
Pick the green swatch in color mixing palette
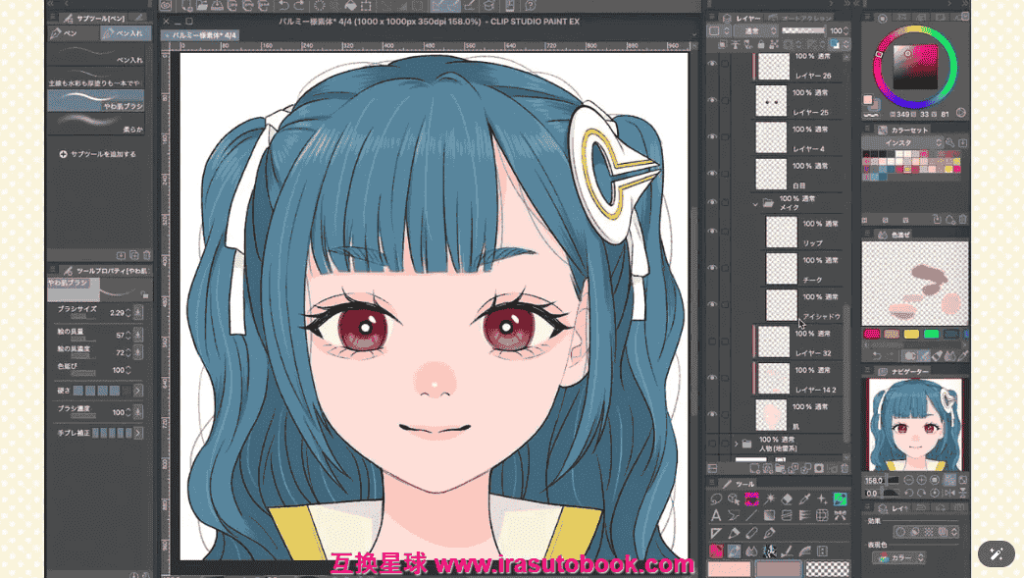932,334
